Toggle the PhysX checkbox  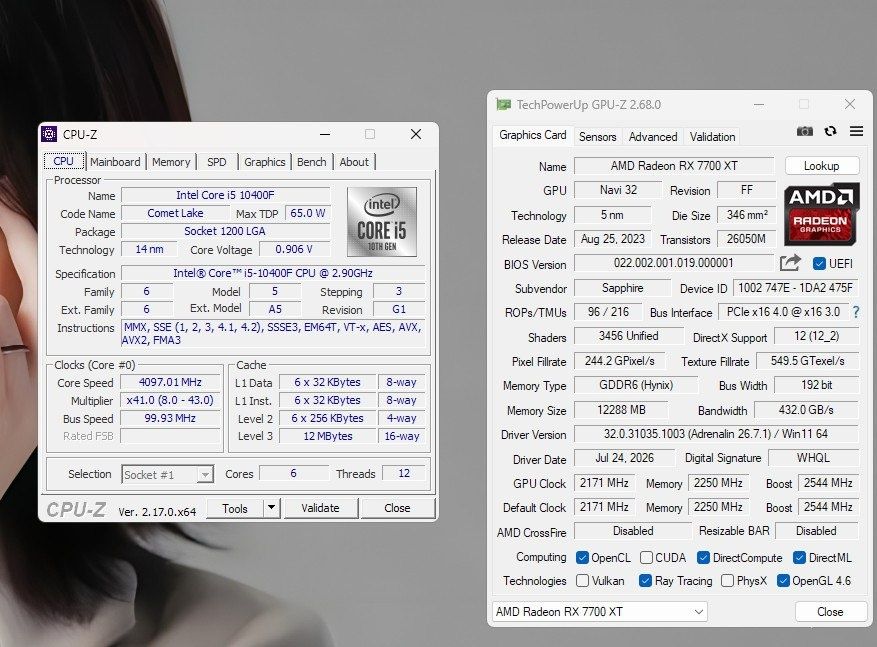728,580
